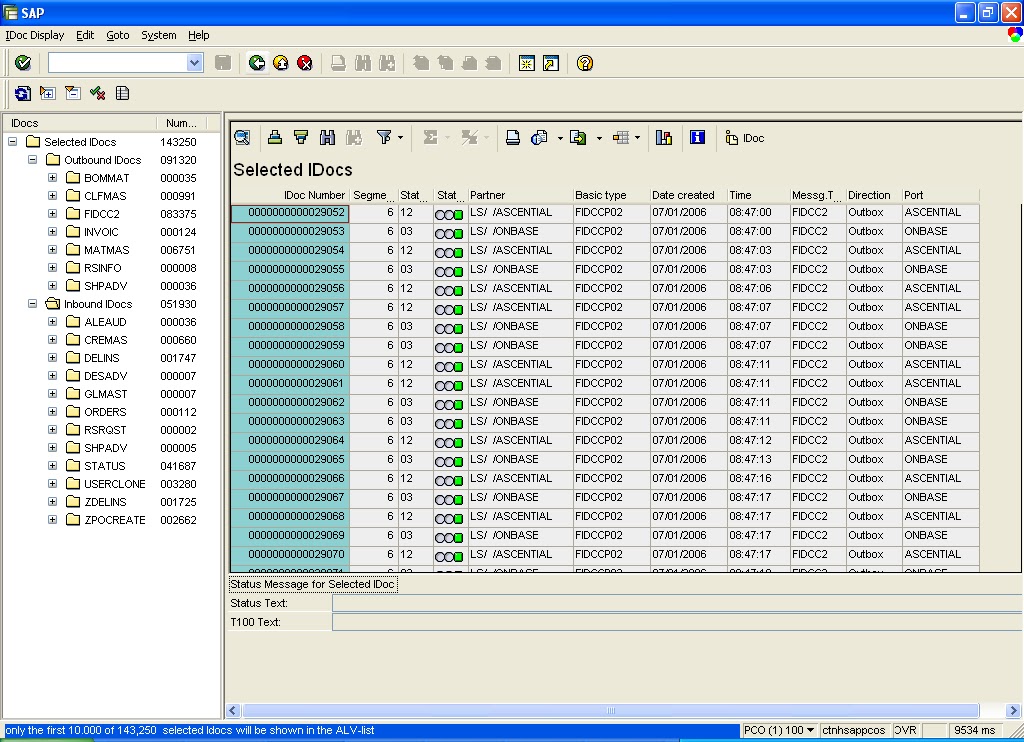Viewport: 1024px width, 742px height.
Task: Click the Export icon in the ALV toolbar
Action: [578, 137]
